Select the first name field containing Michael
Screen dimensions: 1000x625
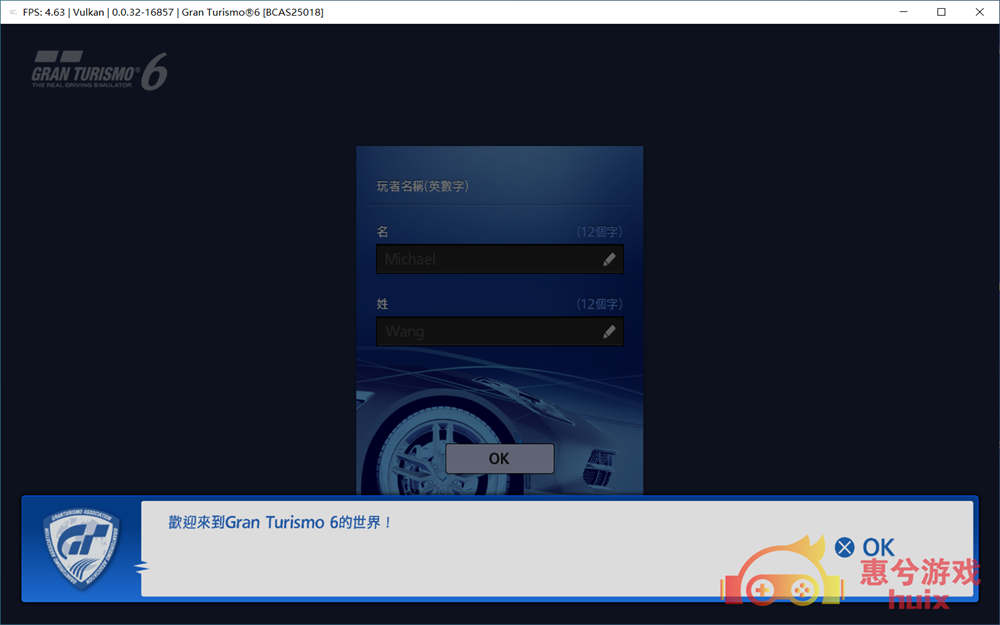point(488,260)
